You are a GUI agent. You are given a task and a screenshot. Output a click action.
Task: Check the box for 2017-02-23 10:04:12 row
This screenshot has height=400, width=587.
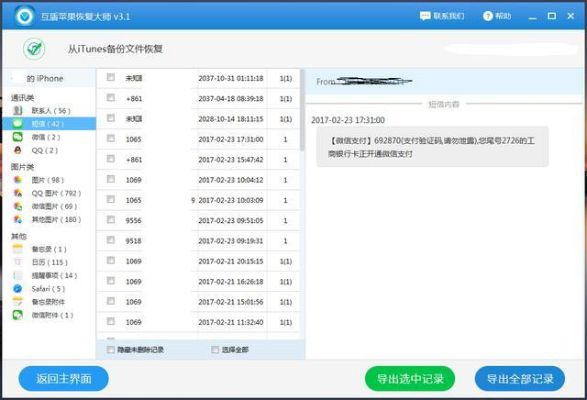[111, 179]
